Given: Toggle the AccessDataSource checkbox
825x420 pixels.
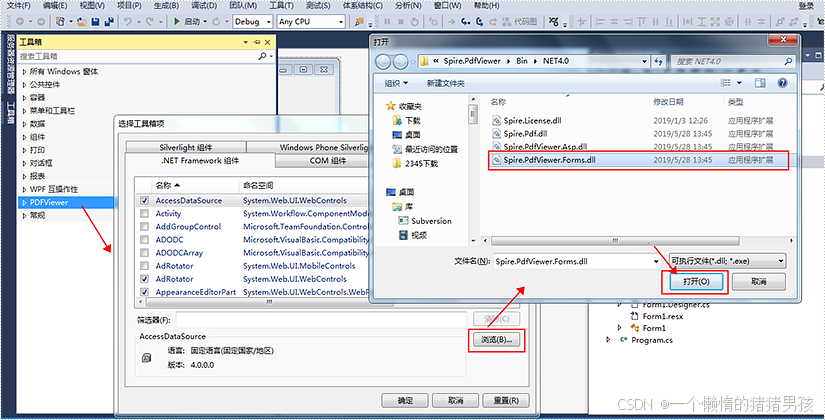Looking at the screenshot, I should 144,201.
